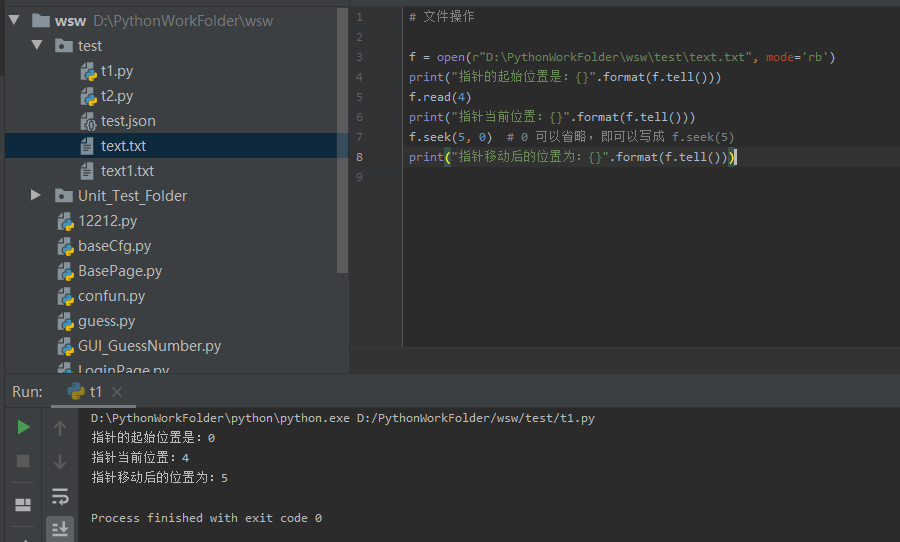Click the text file icon of text1.txt

87,171
